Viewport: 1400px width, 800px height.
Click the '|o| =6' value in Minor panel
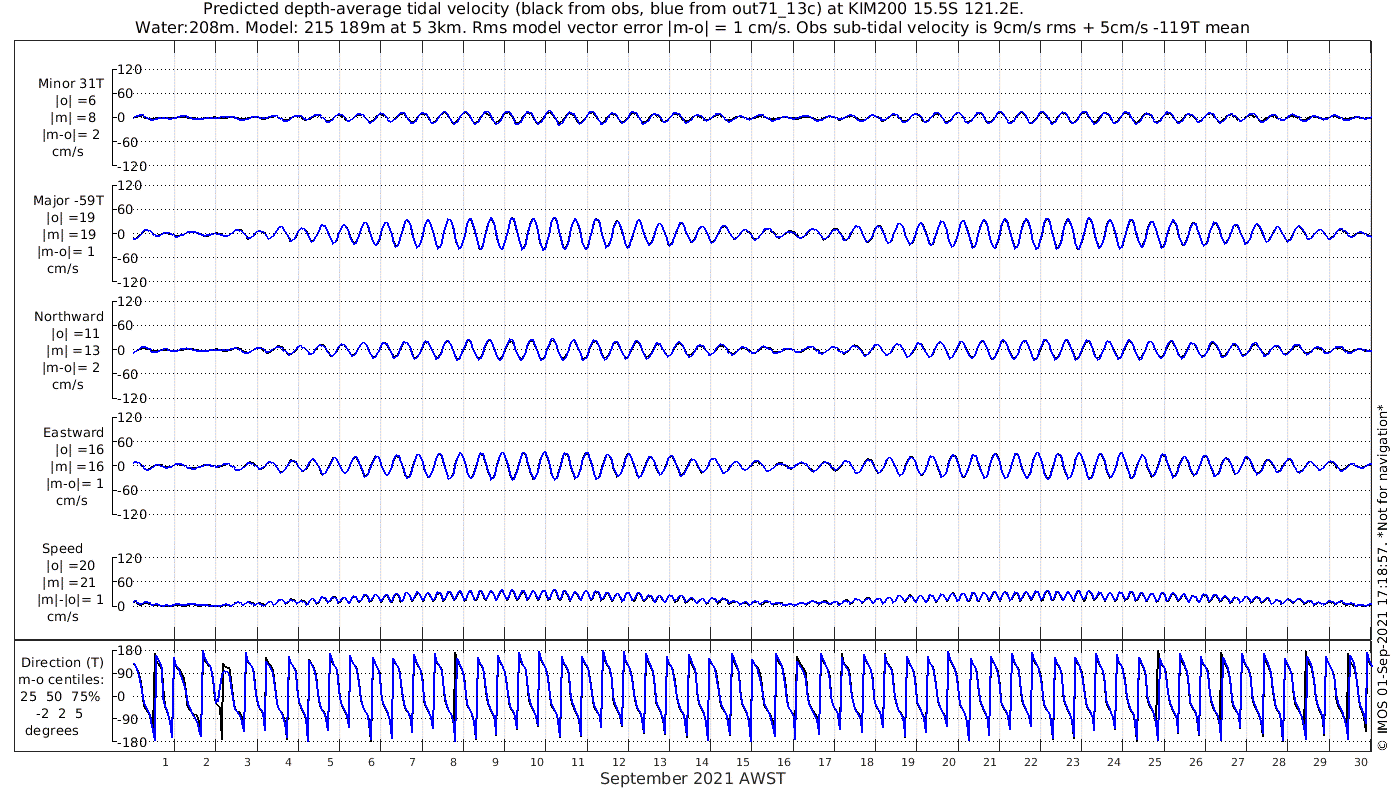click(x=76, y=101)
